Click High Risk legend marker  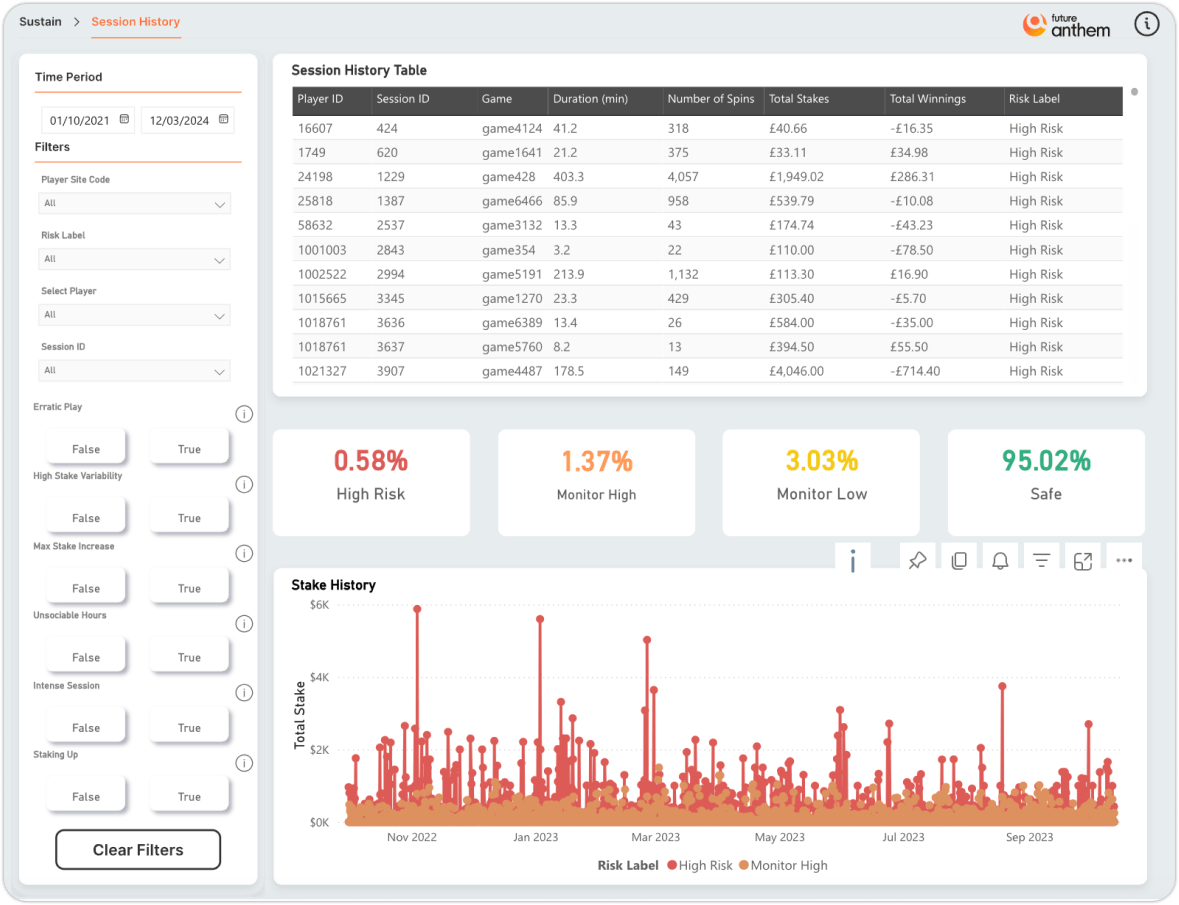tap(671, 865)
